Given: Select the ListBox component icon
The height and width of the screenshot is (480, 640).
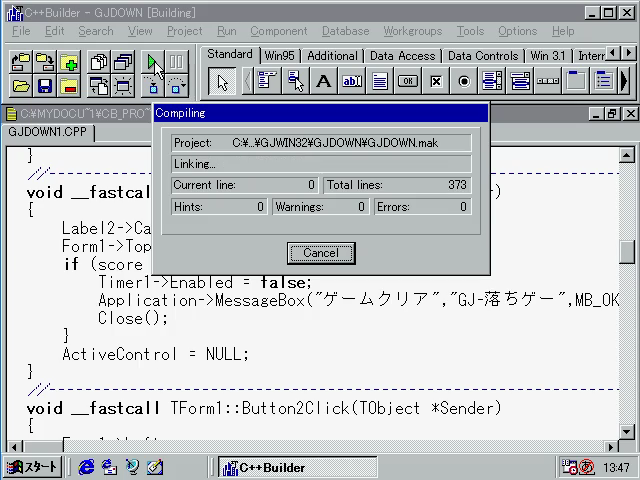Looking at the screenshot, I should click(492, 81).
